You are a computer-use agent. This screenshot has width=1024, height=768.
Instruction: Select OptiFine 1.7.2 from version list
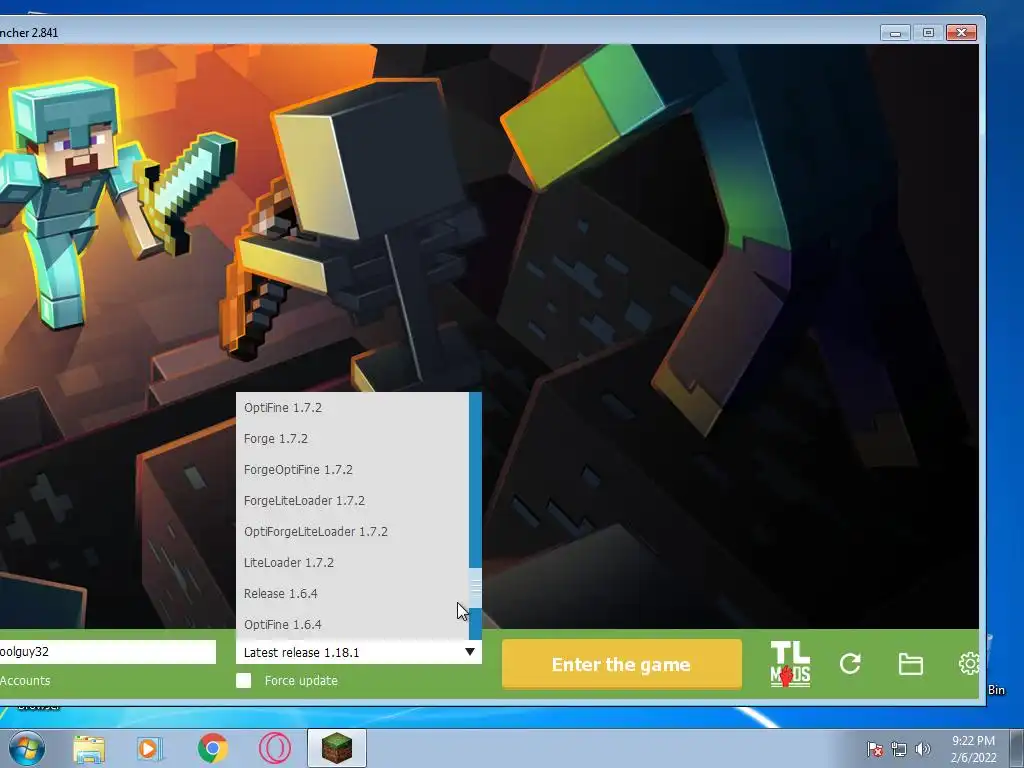[353, 408]
